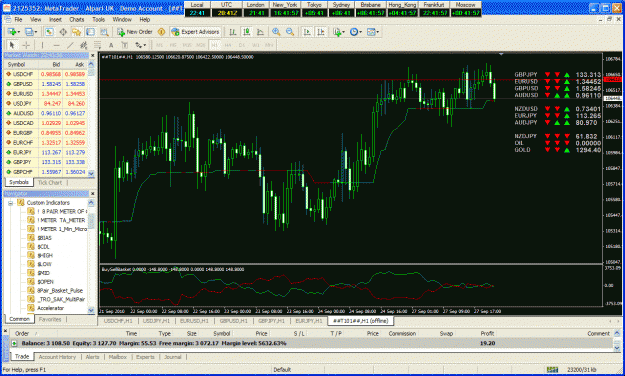Switch to the Favorites tab in Navigator

50,319
